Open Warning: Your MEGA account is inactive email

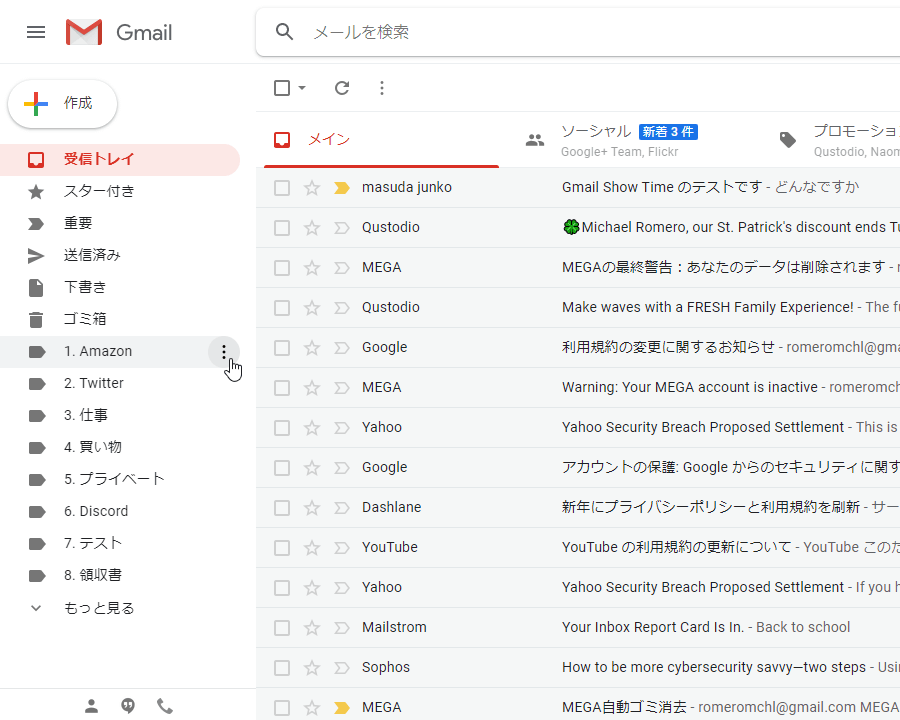(x=578, y=388)
